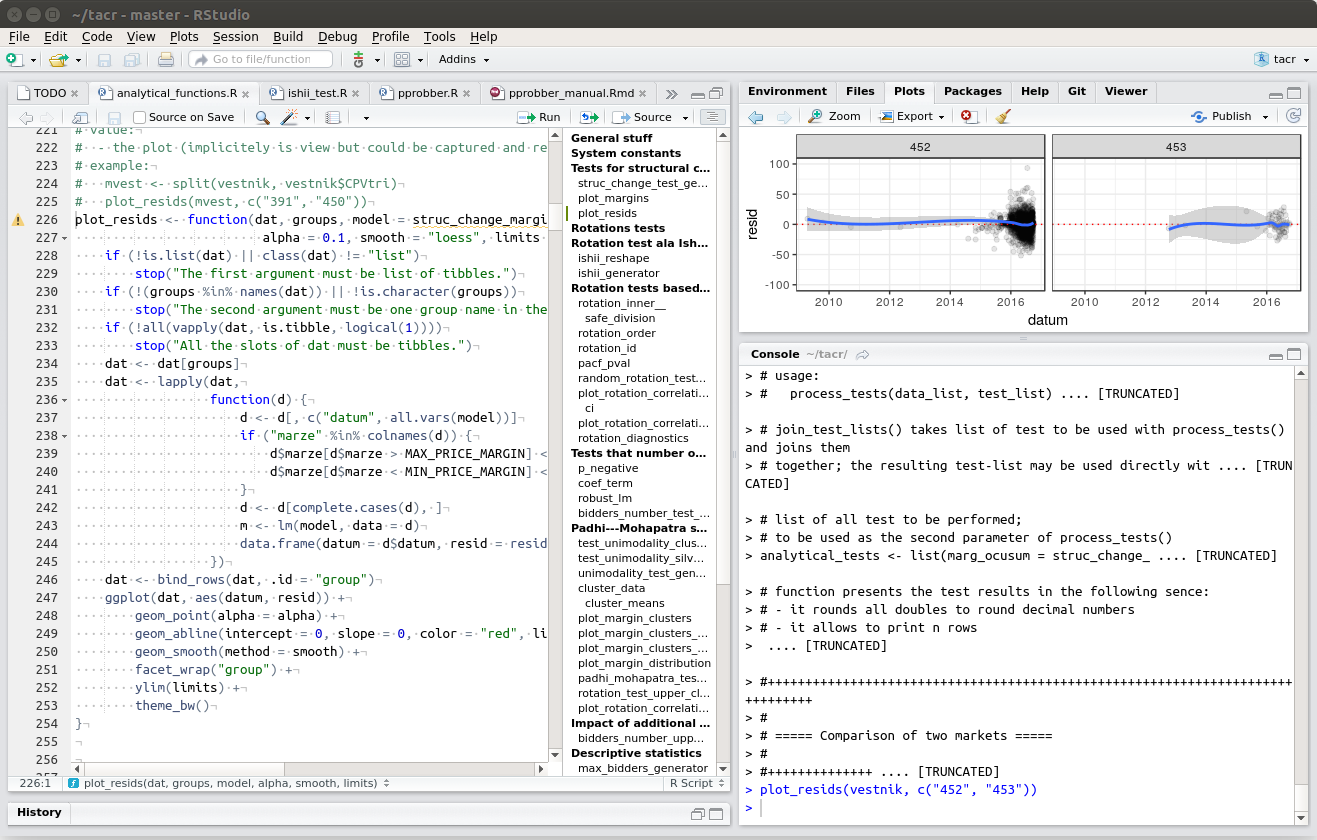This screenshot has height=840, width=1317.
Task: Click Find/Replace magnifier in editor toolbar
Action: point(262,117)
